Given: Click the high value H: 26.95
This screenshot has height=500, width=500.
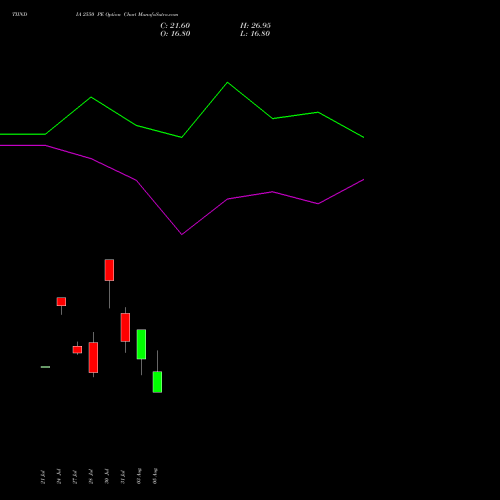Looking at the screenshot, I should (255, 26).
